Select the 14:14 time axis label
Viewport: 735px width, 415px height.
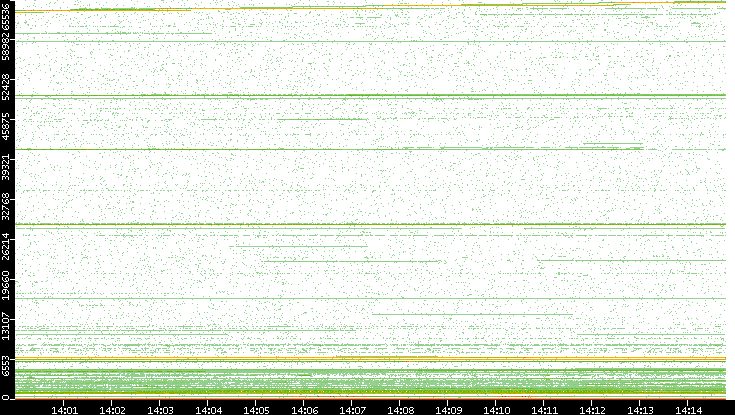pyautogui.click(x=688, y=410)
